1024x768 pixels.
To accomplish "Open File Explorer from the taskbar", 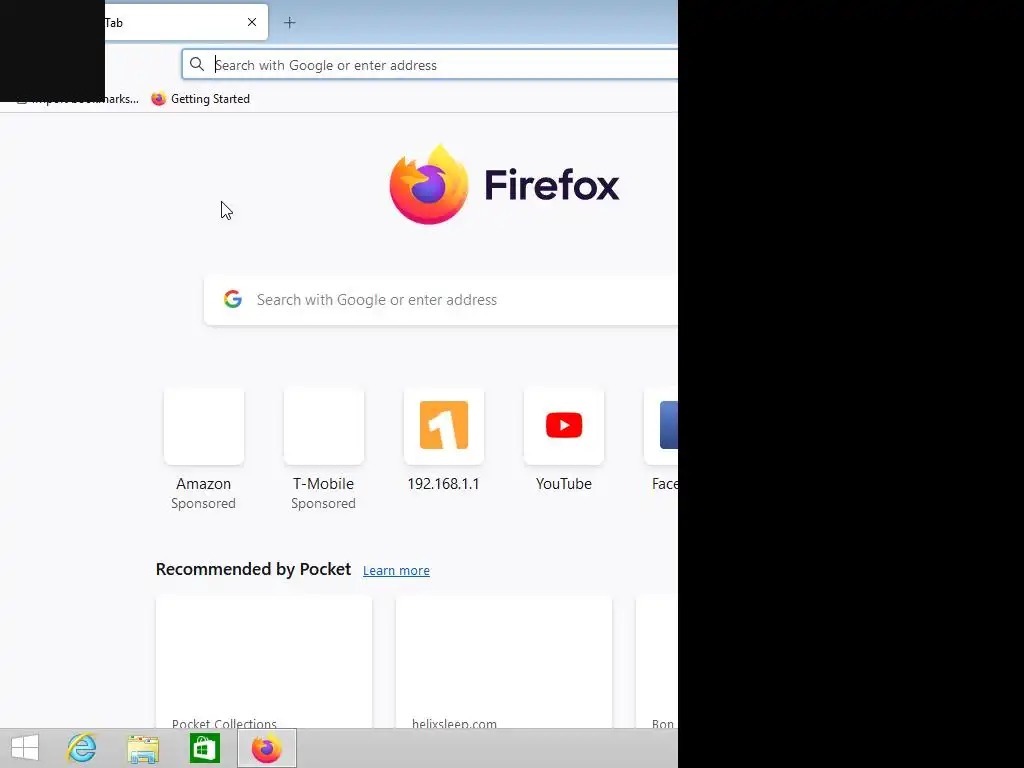I will point(143,748).
